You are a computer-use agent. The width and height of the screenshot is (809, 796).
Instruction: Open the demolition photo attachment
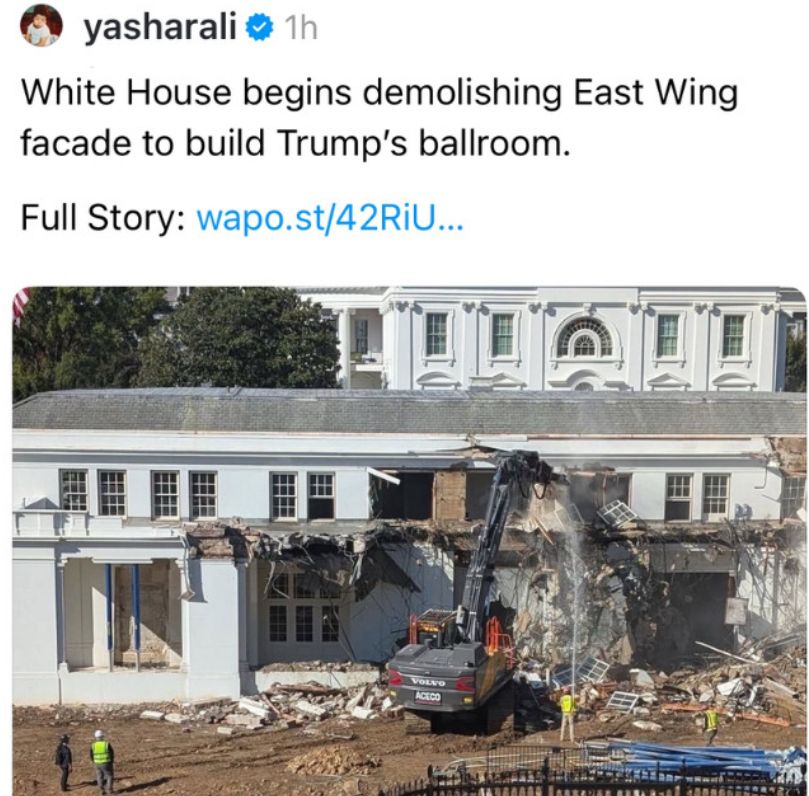(409, 541)
